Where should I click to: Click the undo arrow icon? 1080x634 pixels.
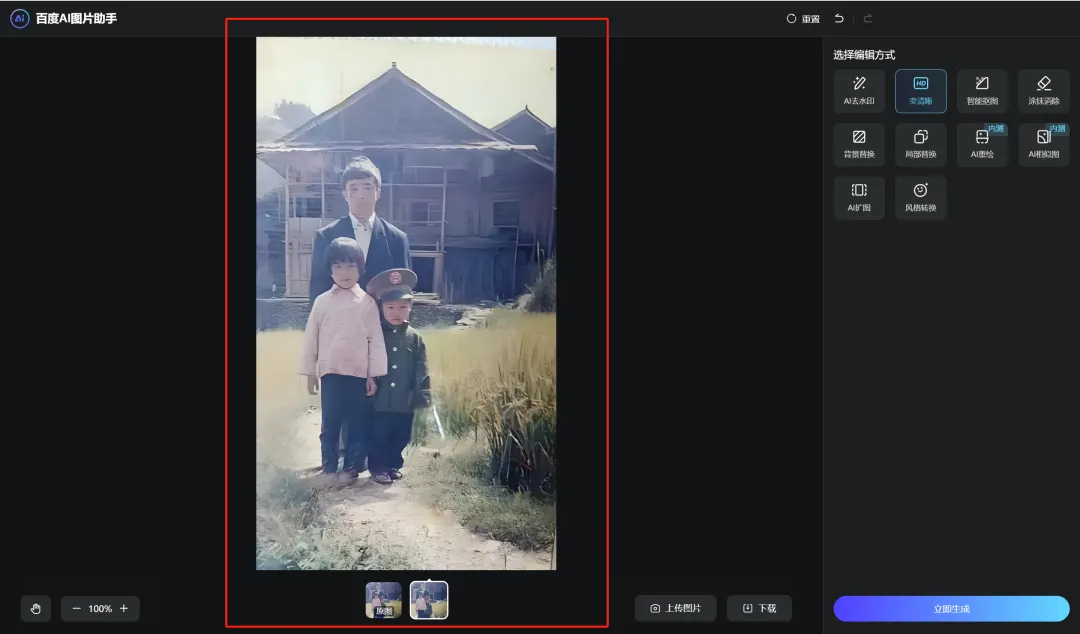[839, 18]
